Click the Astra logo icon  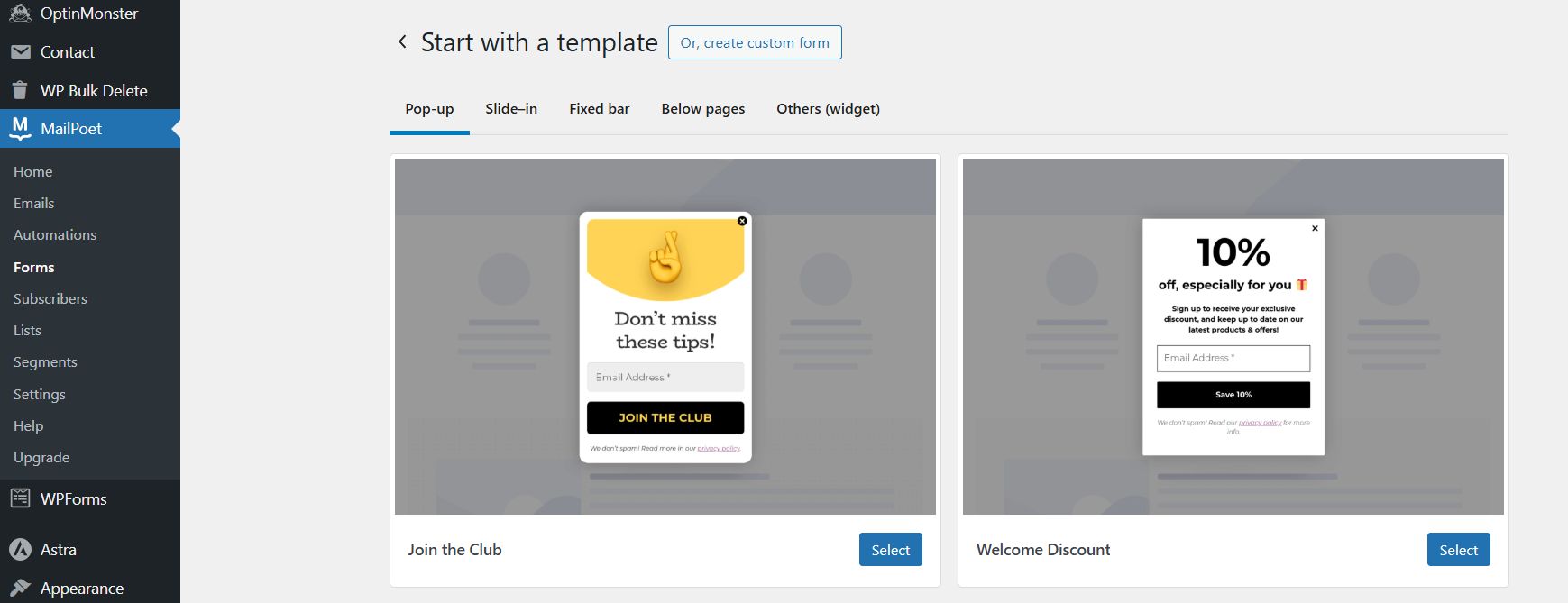(20, 549)
